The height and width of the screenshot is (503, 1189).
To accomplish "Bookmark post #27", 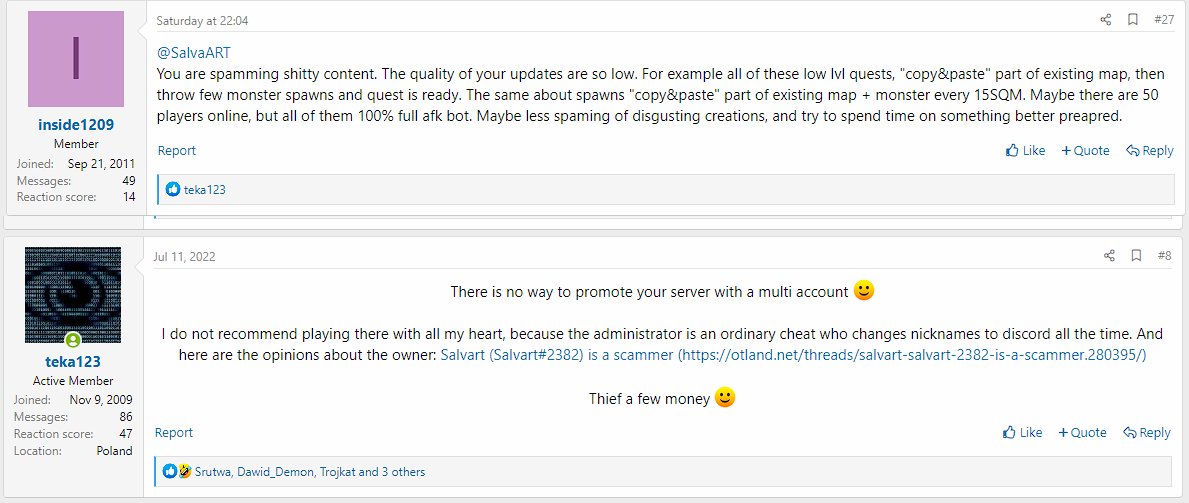I will click(x=1133, y=20).
